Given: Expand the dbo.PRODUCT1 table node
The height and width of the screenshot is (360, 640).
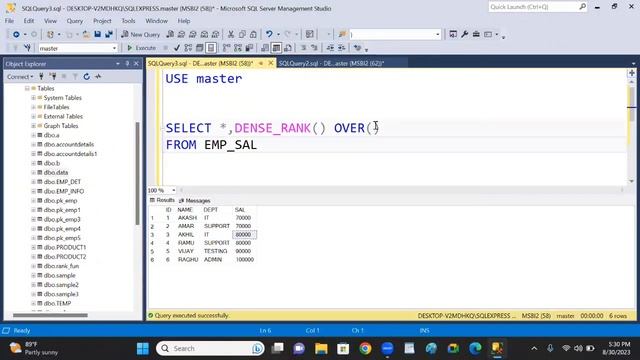Looking at the screenshot, I should (33, 247).
